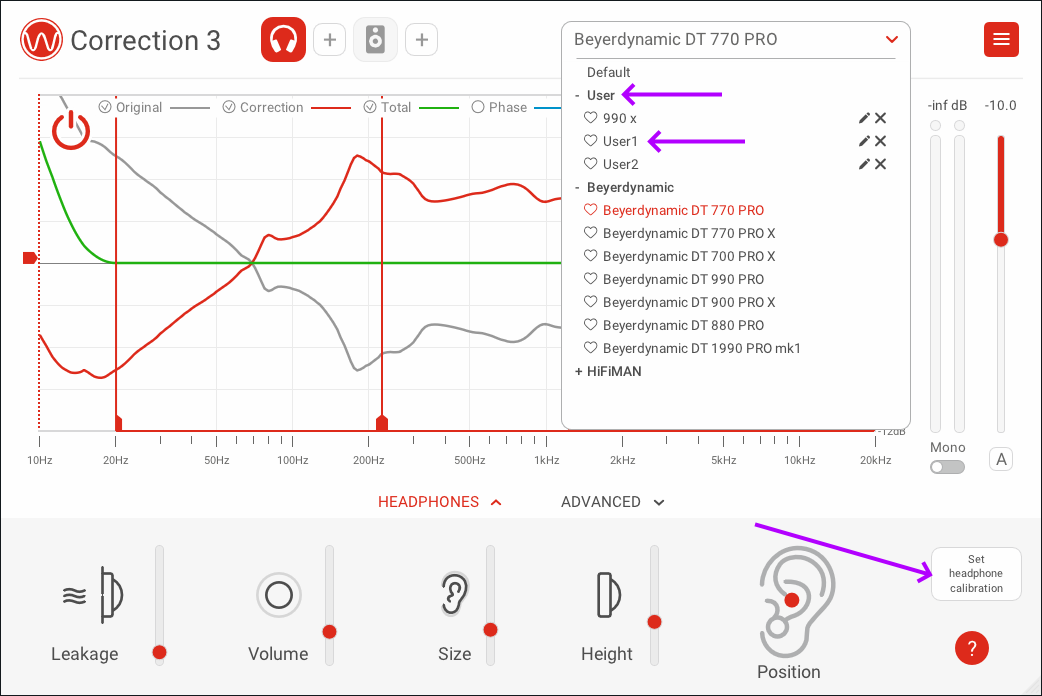Viewport: 1042px width, 696px height.
Task: Click the power bypass button on graph
Action: coord(71,131)
